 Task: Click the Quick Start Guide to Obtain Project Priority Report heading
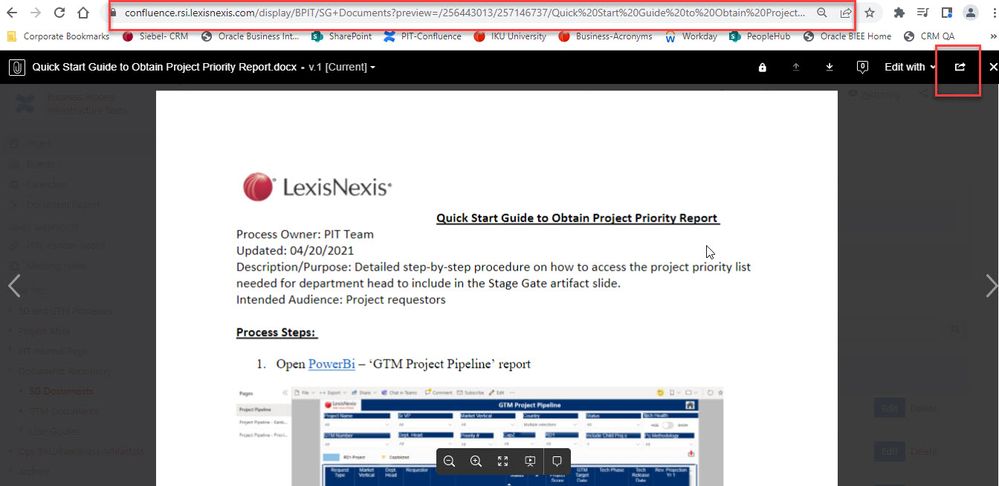click(577, 218)
